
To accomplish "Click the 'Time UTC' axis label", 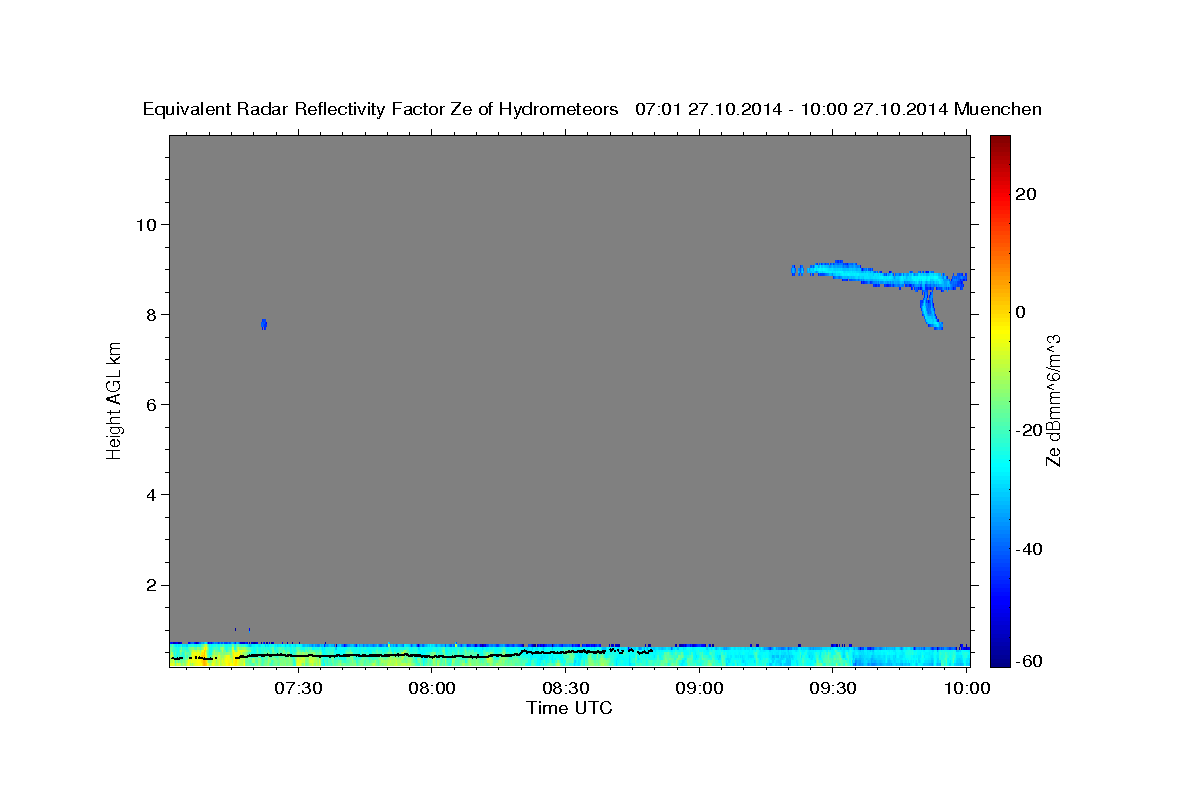I will (x=569, y=708).
